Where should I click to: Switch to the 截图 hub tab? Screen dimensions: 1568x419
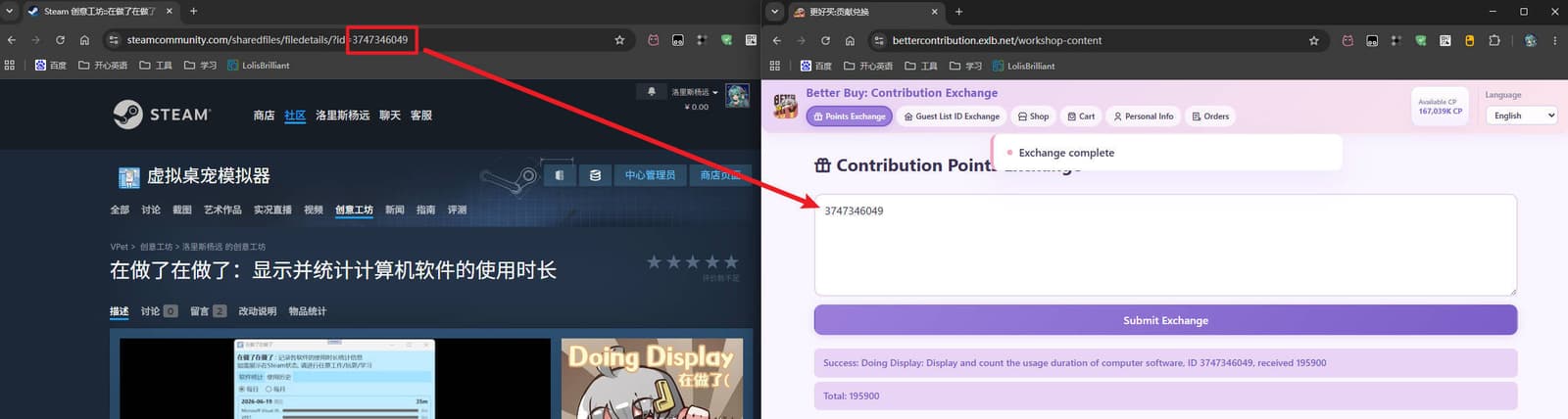tap(182, 209)
